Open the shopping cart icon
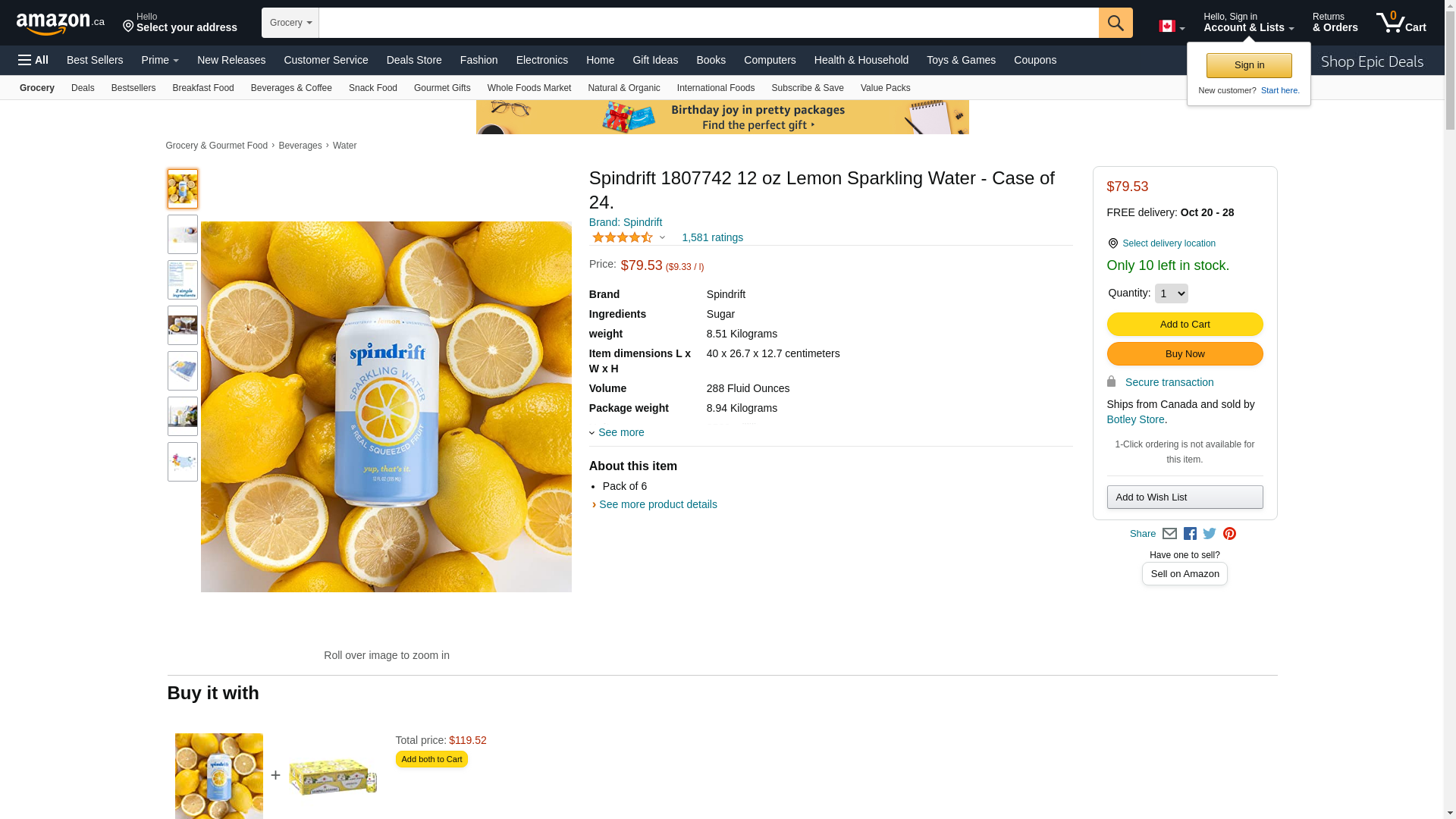This screenshot has height=819, width=1456. 1400,23
